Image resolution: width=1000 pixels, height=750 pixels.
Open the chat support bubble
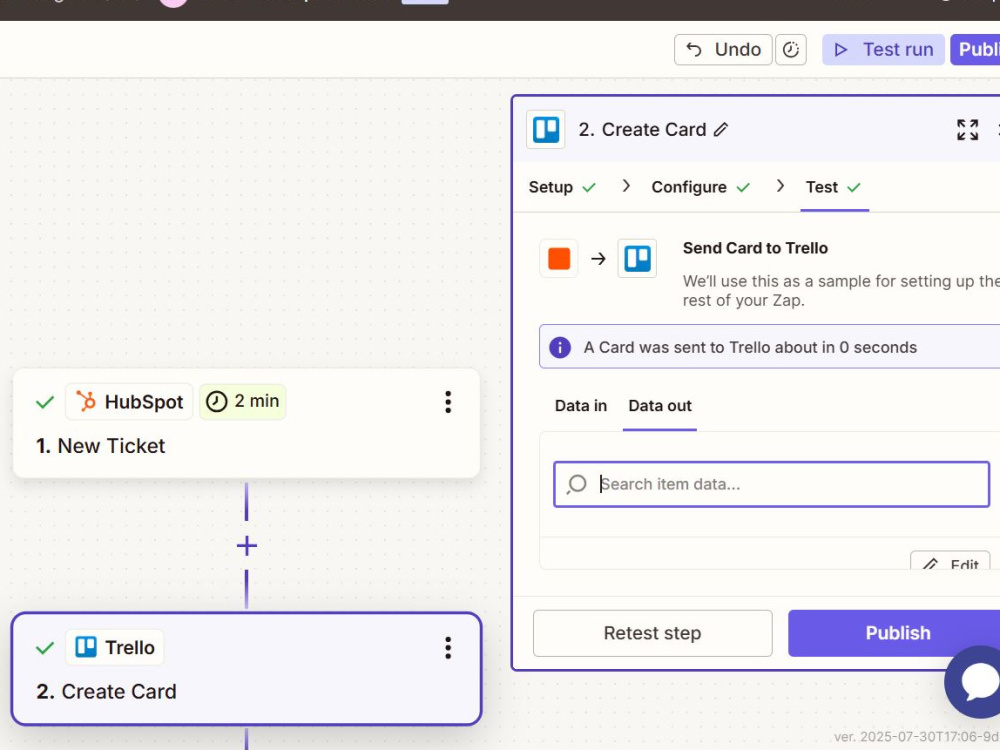coord(976,682)
